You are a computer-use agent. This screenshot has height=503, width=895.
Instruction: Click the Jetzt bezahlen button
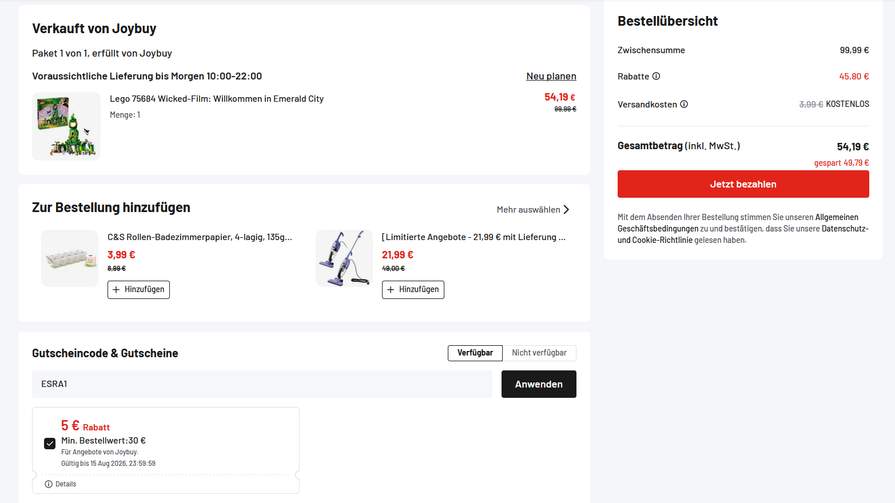(743, 184)
